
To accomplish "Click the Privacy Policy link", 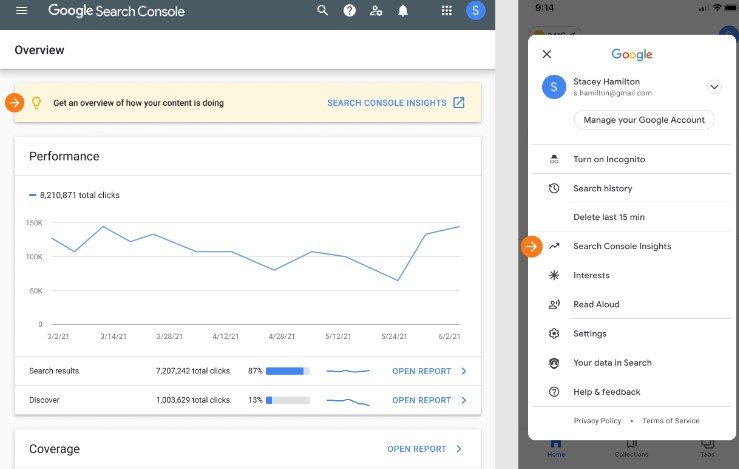I will coord(597,421).
